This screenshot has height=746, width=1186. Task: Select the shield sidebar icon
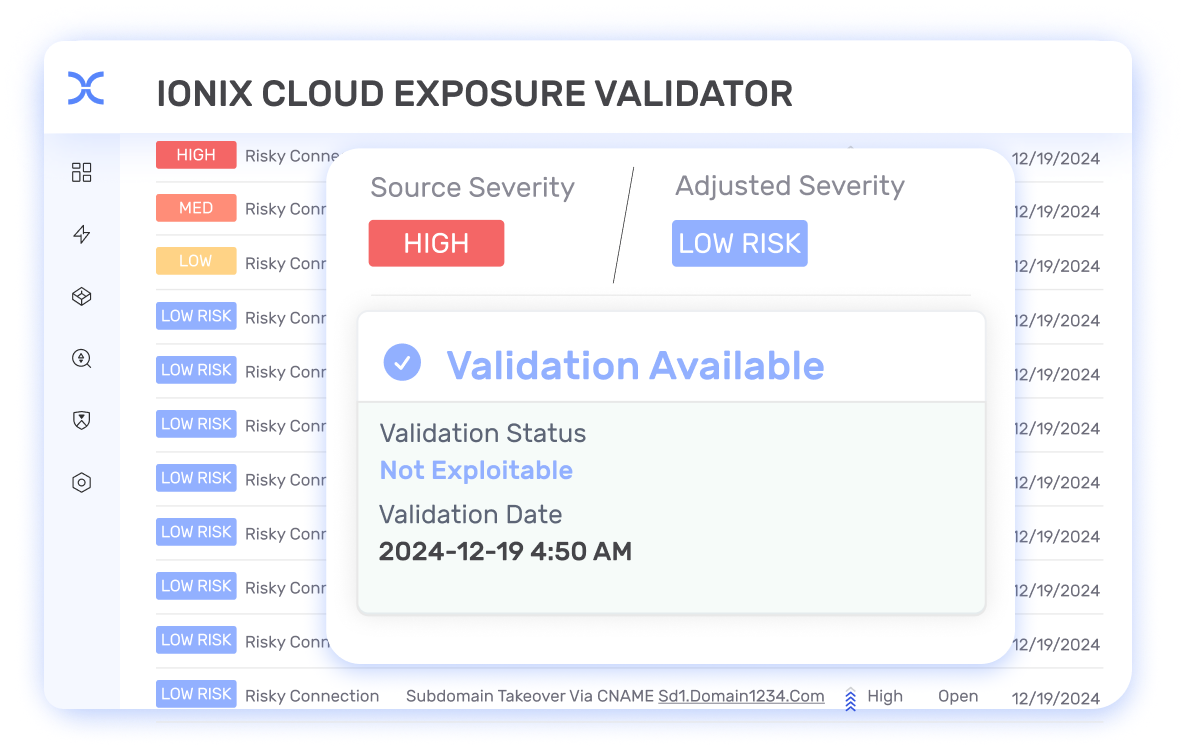coord(82,420)
